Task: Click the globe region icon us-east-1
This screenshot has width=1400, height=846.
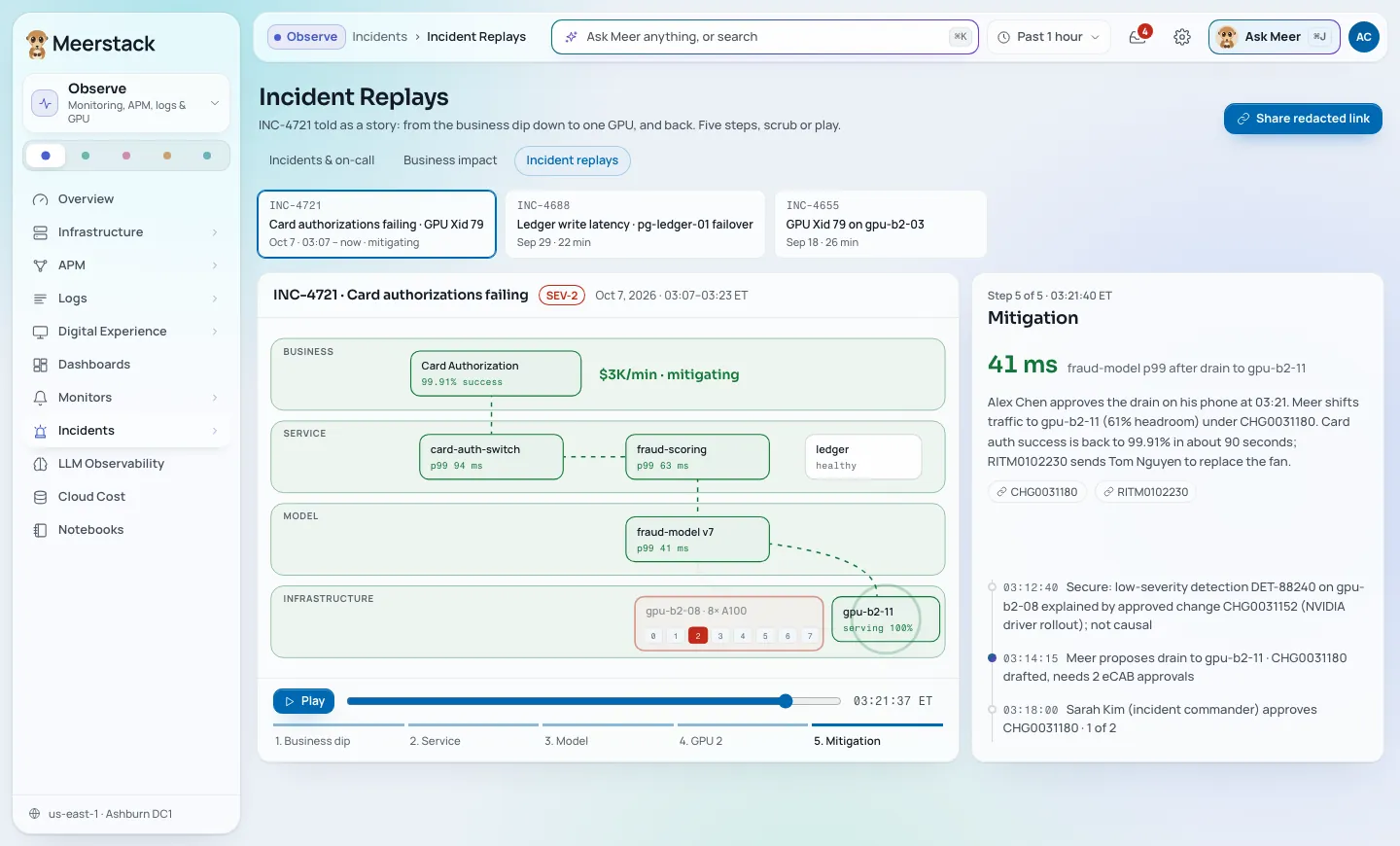Action: pyautogui.click(x=35, y=814)
